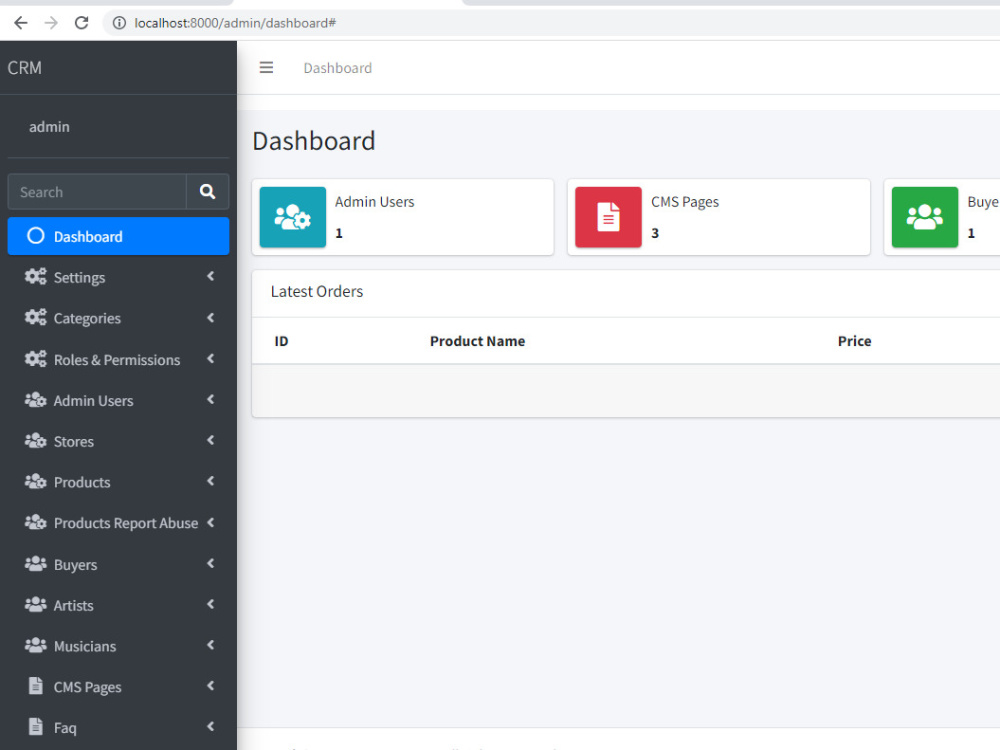Expand the Products menu chevron
The width and height of the screenshot is (1000, 750).
[210, 481]
